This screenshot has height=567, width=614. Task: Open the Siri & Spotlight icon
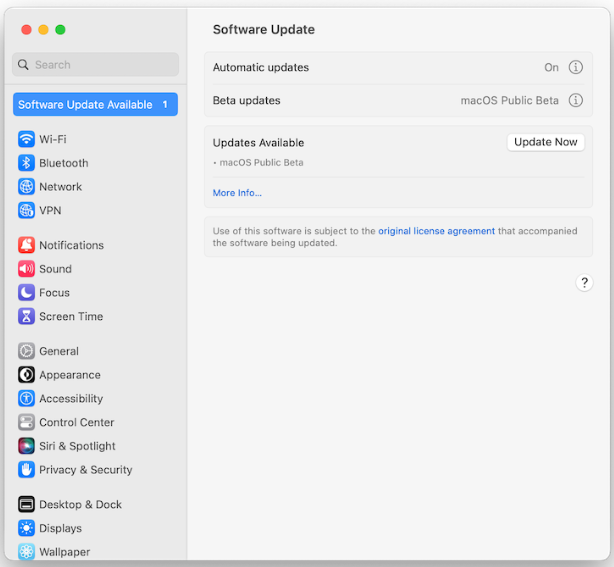point(26,446)
